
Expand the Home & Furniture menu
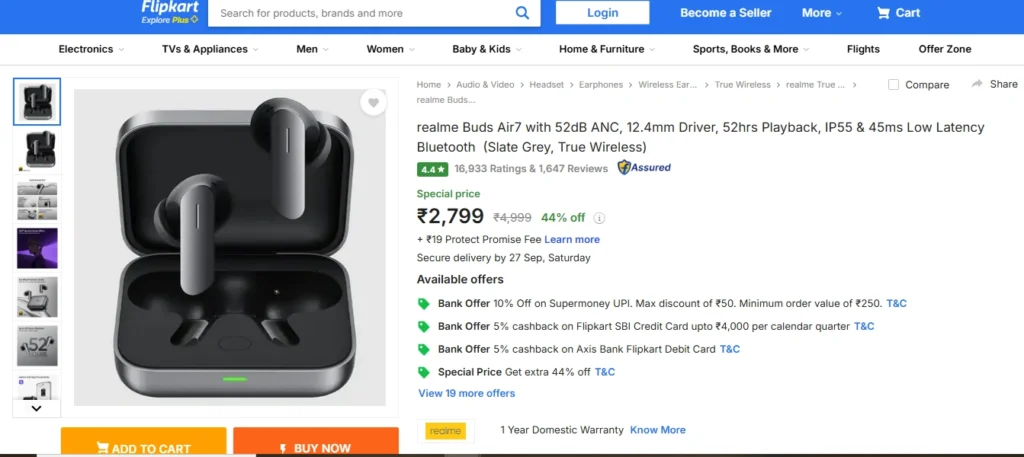607,49
